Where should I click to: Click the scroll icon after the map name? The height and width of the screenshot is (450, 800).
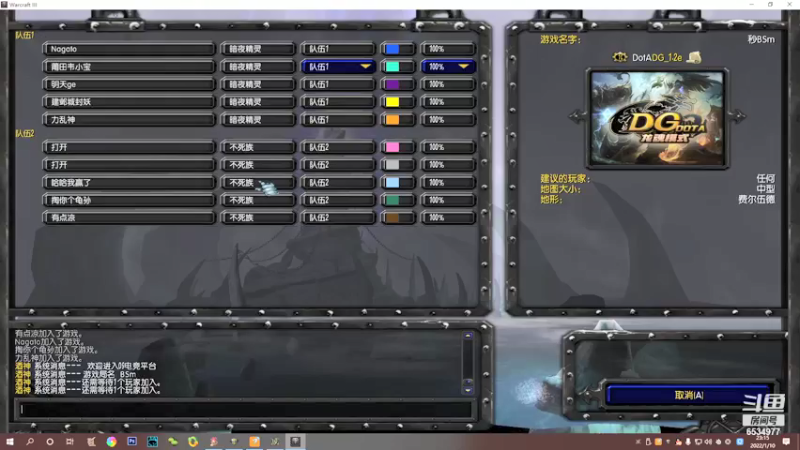pos(694,57)
